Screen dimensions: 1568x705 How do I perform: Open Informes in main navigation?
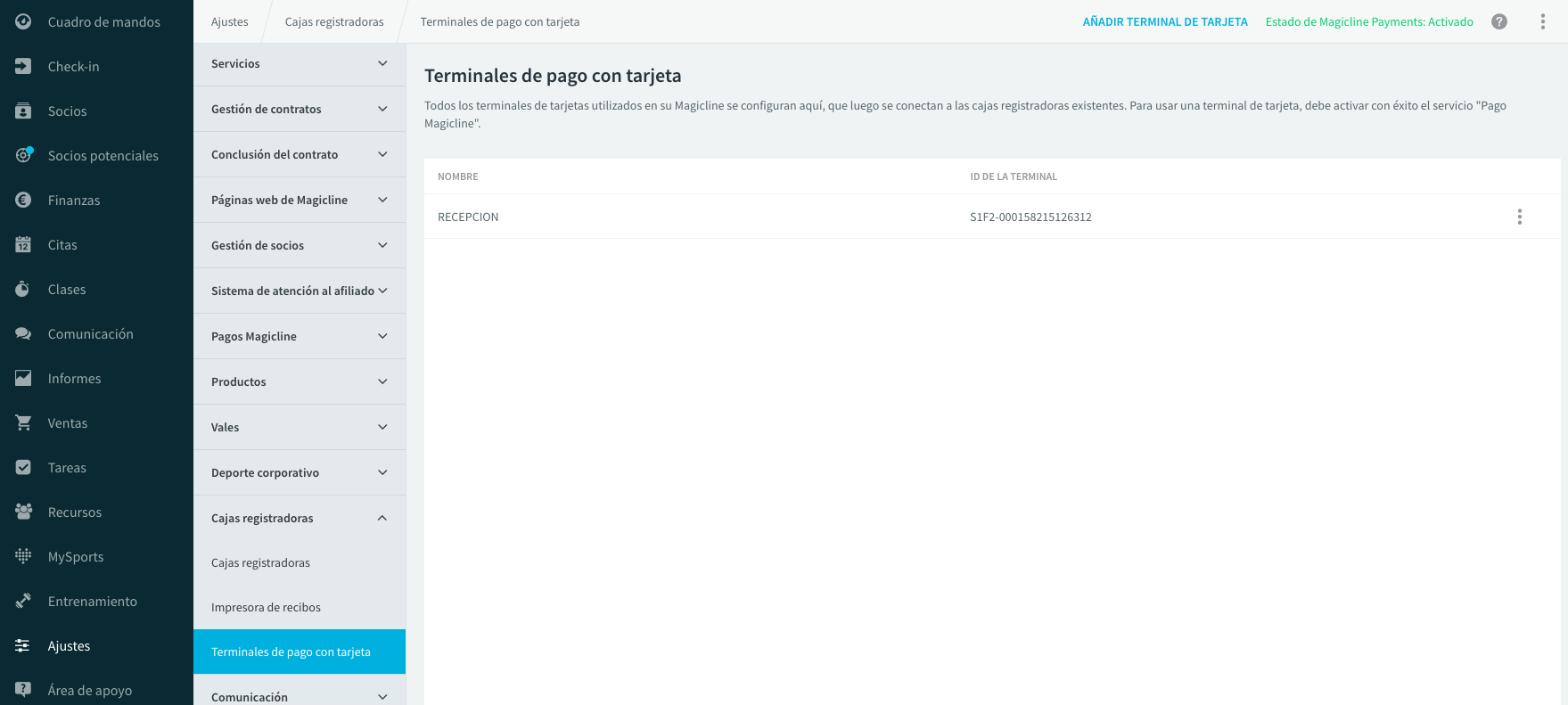pos(96,378)
